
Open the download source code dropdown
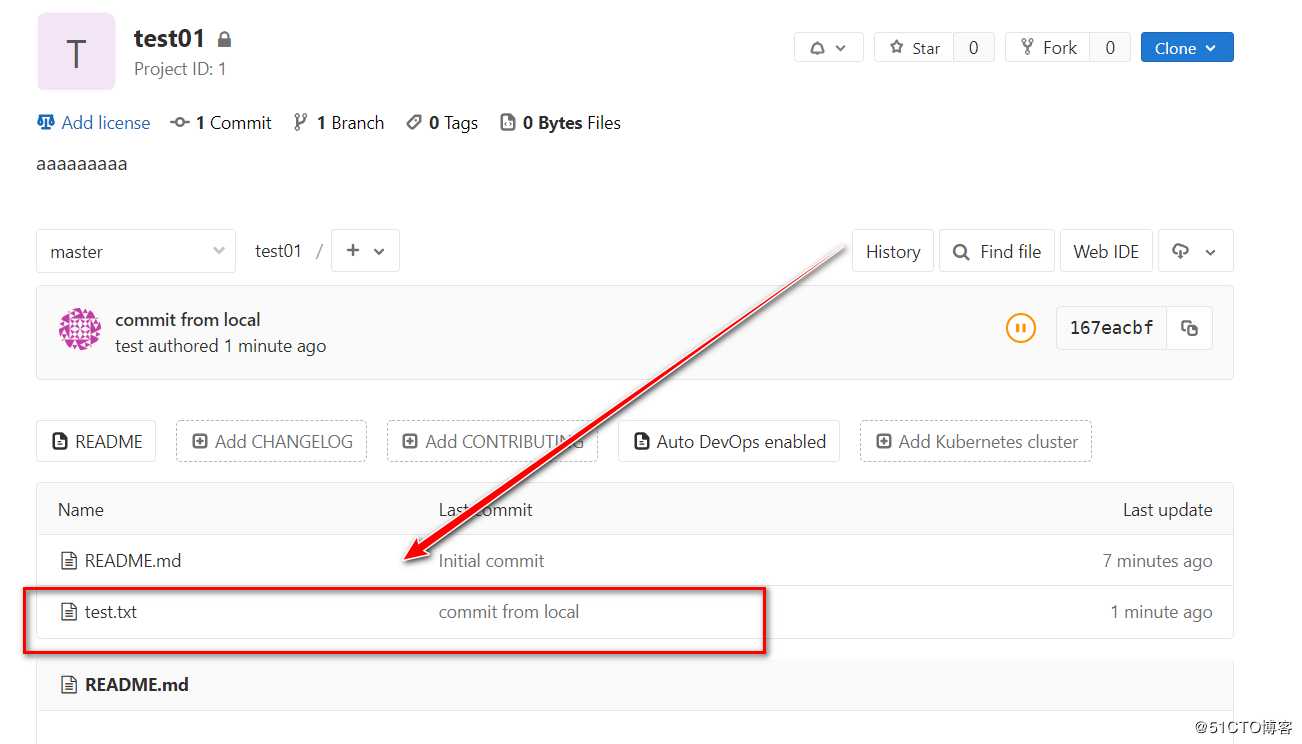click(1196, 251)
